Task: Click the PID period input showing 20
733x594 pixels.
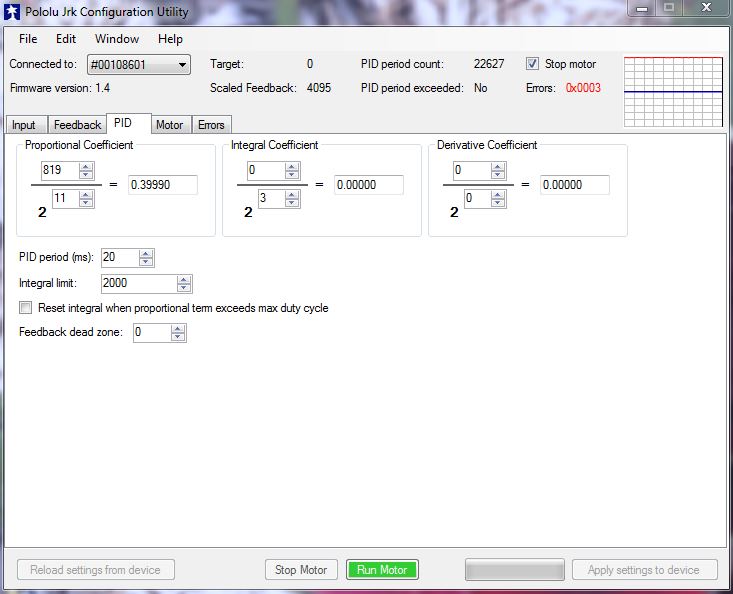Action: tap(120, 258)
